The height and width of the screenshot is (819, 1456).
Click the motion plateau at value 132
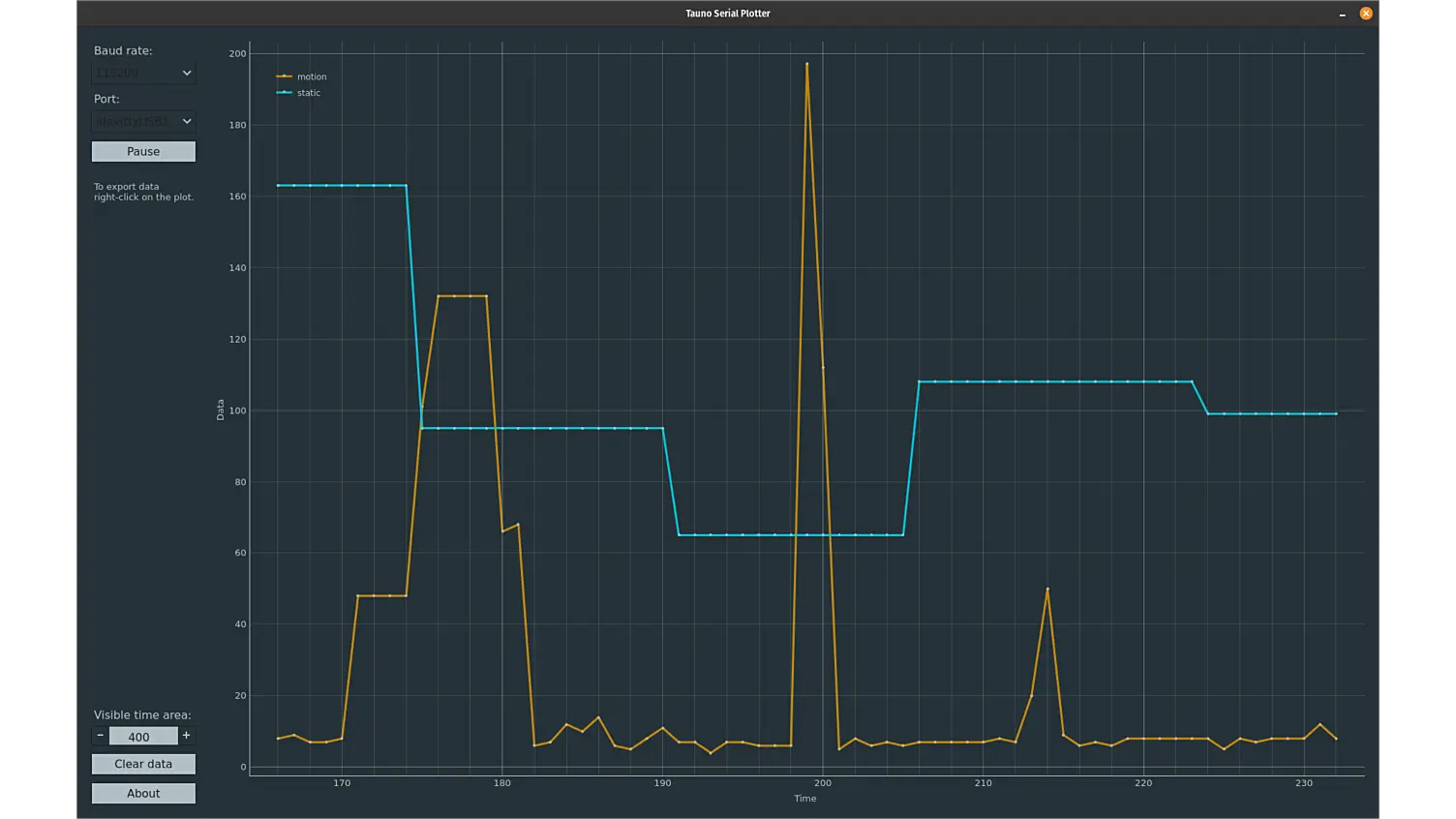point(462,296)
